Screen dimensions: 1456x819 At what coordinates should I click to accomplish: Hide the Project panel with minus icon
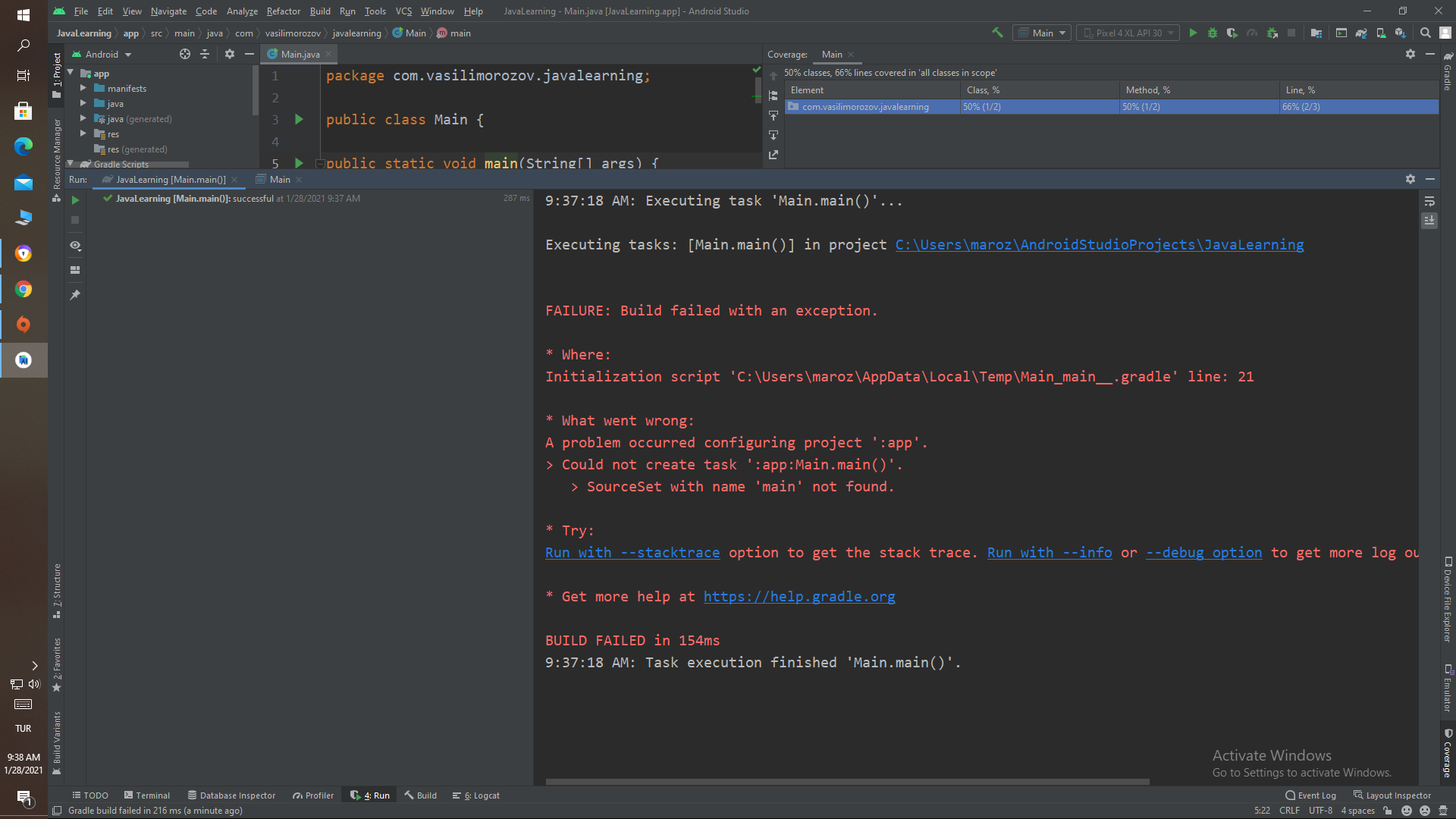click(x=249, y=54)
